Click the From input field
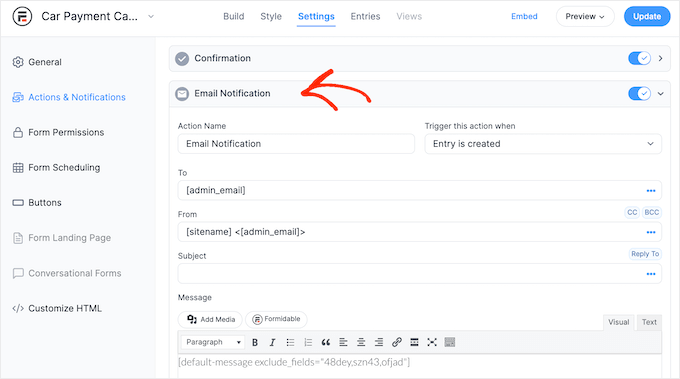 [420, 232]
